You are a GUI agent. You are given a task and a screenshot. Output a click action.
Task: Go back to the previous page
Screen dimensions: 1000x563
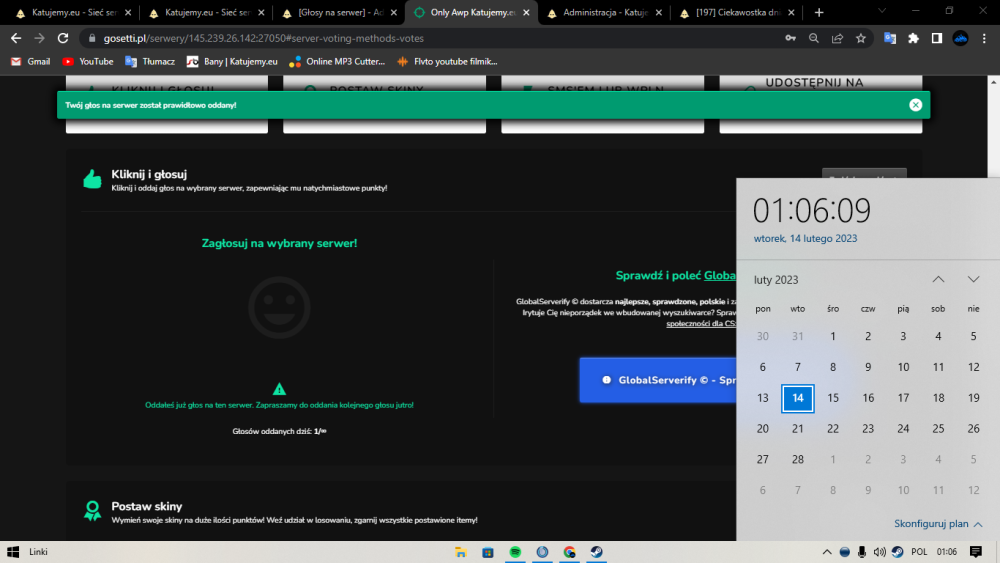(x=16, y=38)
